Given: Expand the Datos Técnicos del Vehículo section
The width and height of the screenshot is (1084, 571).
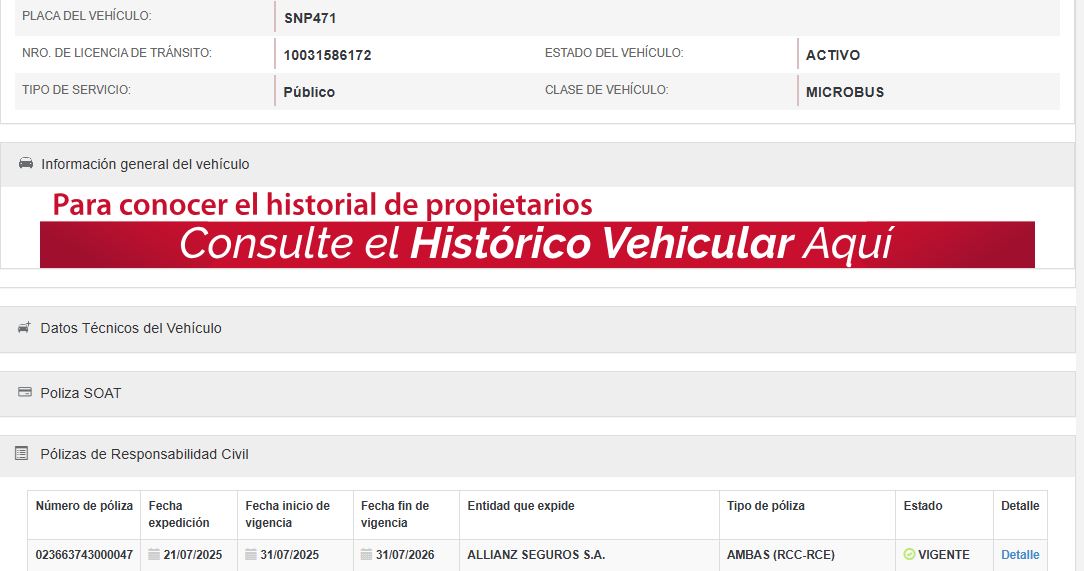Looking at the screenshot, I should point(131,328).
